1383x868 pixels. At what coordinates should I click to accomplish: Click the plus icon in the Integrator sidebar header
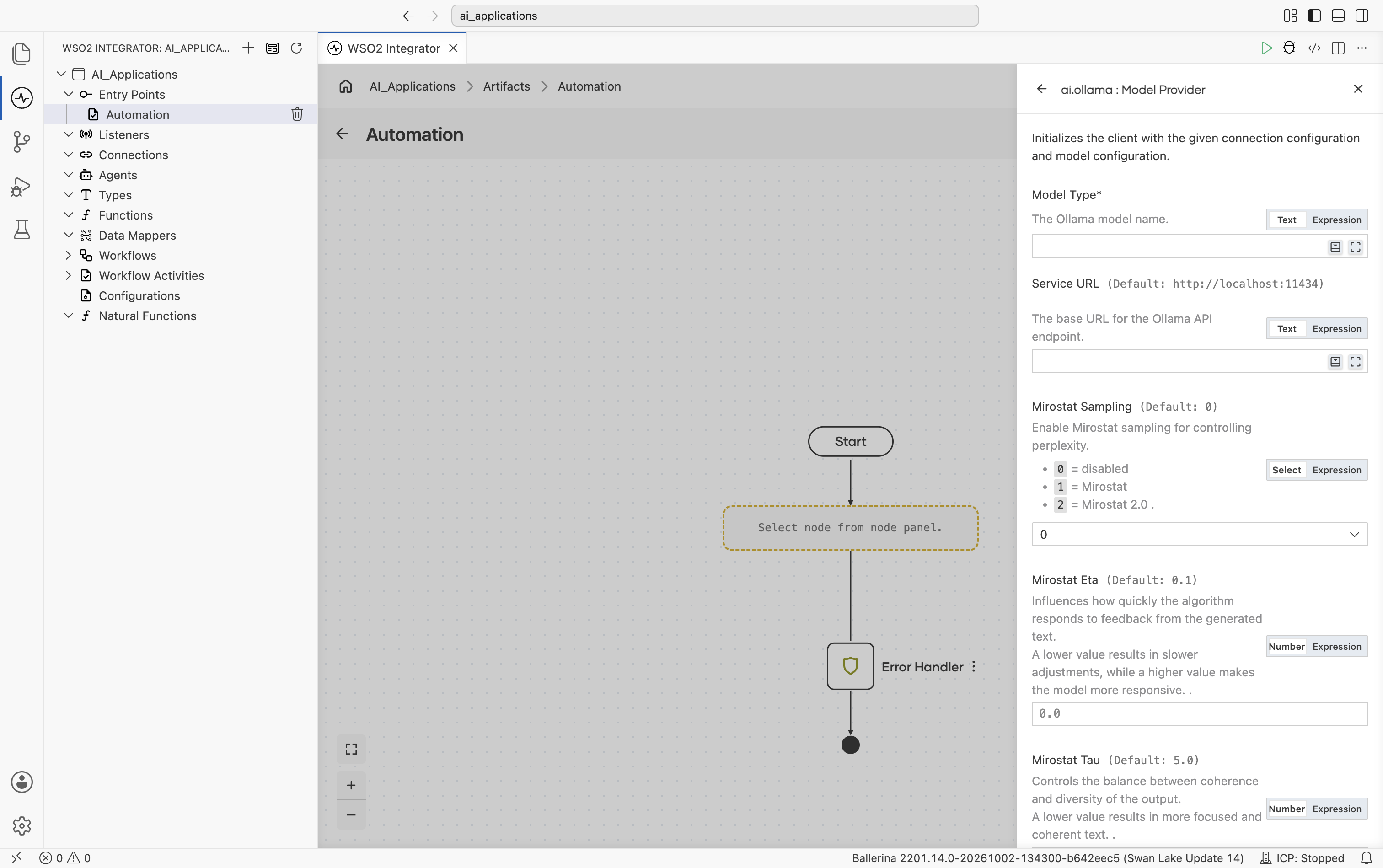[x=248, y=48]
